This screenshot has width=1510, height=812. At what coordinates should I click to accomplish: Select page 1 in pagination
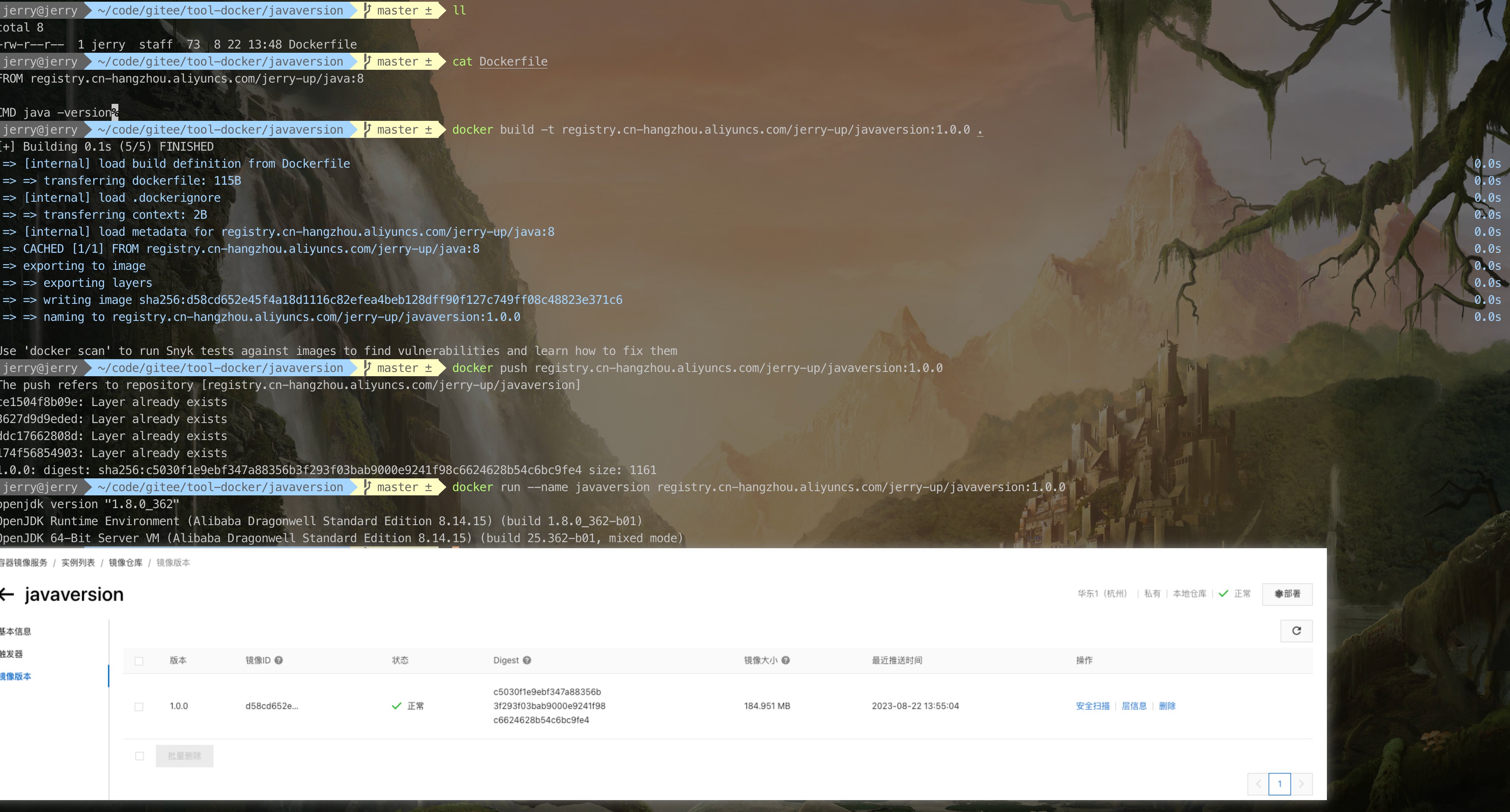click(x=1279, y=784)
